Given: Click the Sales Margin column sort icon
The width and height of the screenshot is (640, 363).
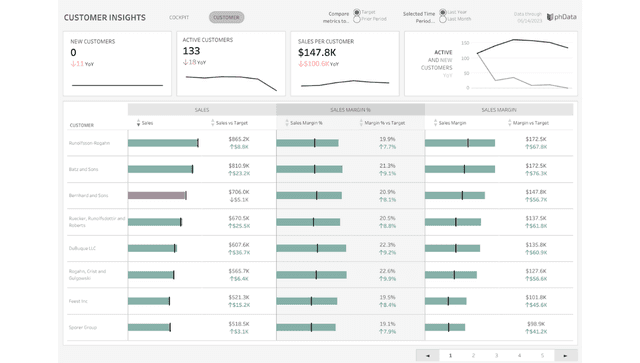Looking at the screenshot, I should click(436, 123).
